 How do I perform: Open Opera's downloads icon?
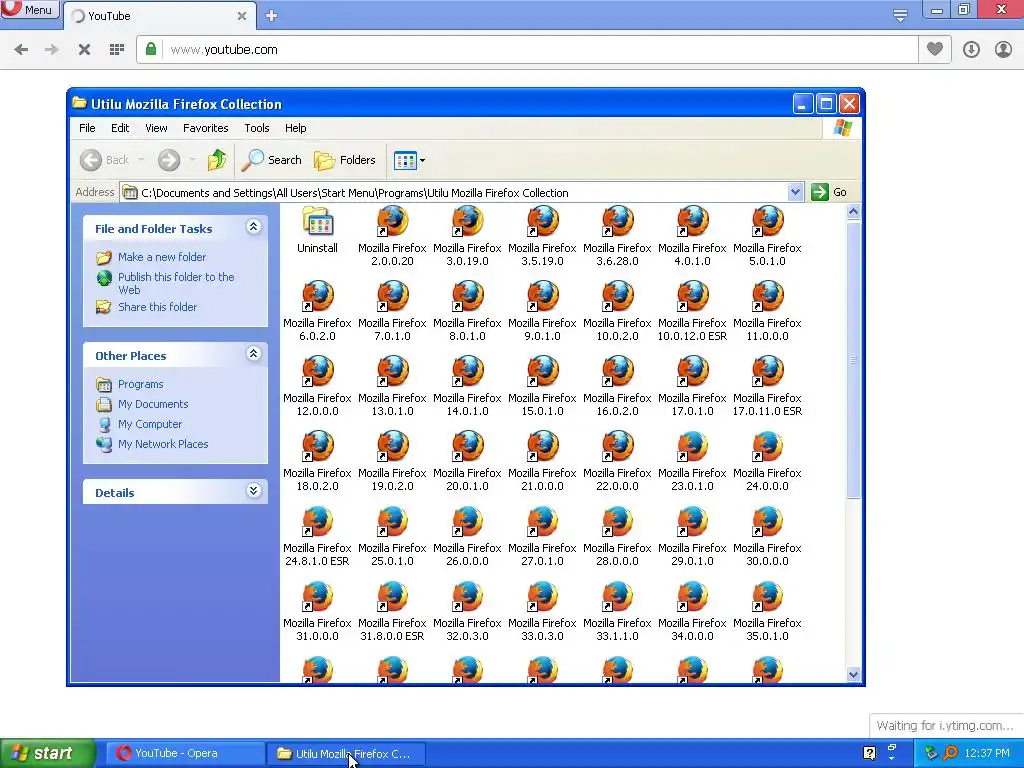tap(971, 50)
